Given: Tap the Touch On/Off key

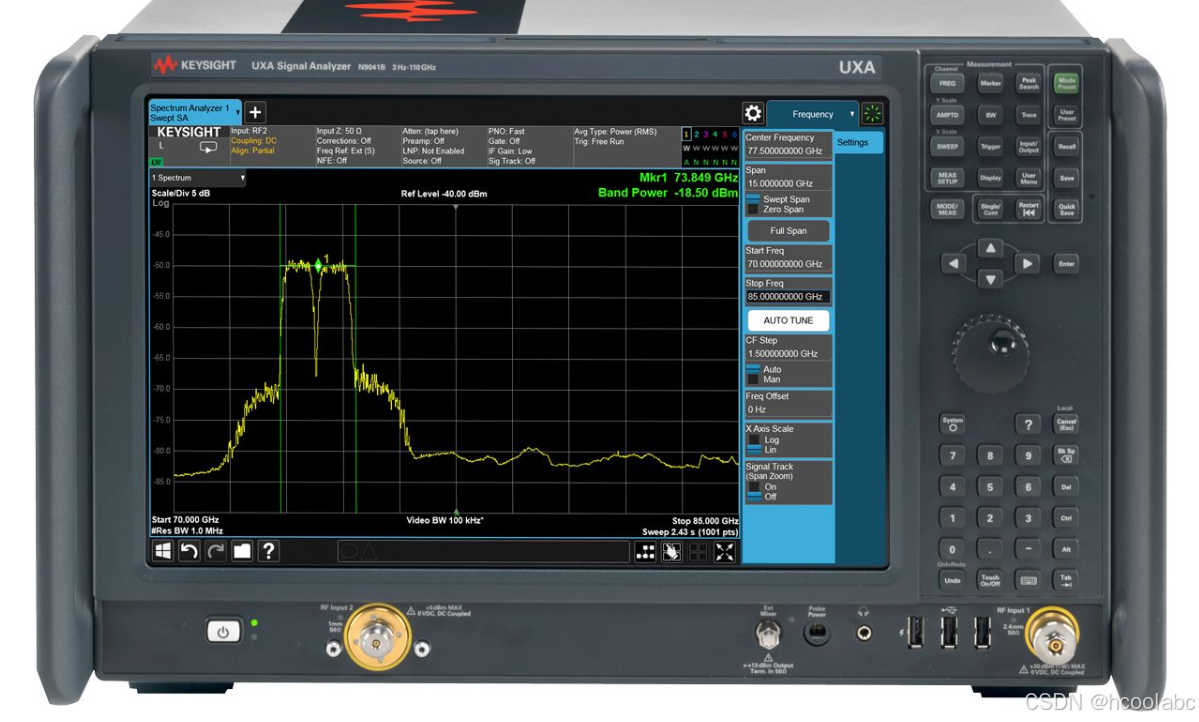Looking at the screenshot, I should click(990, 581).
